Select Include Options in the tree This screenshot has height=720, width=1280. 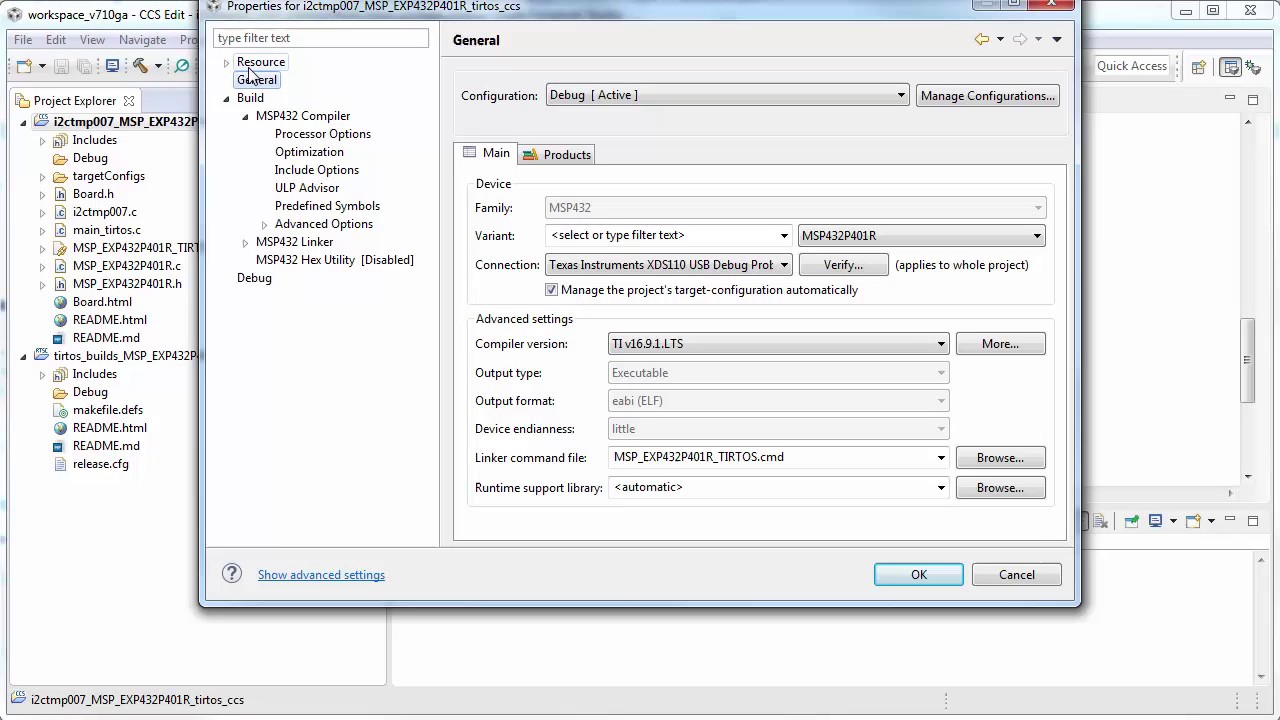click(x=317, y=170)
